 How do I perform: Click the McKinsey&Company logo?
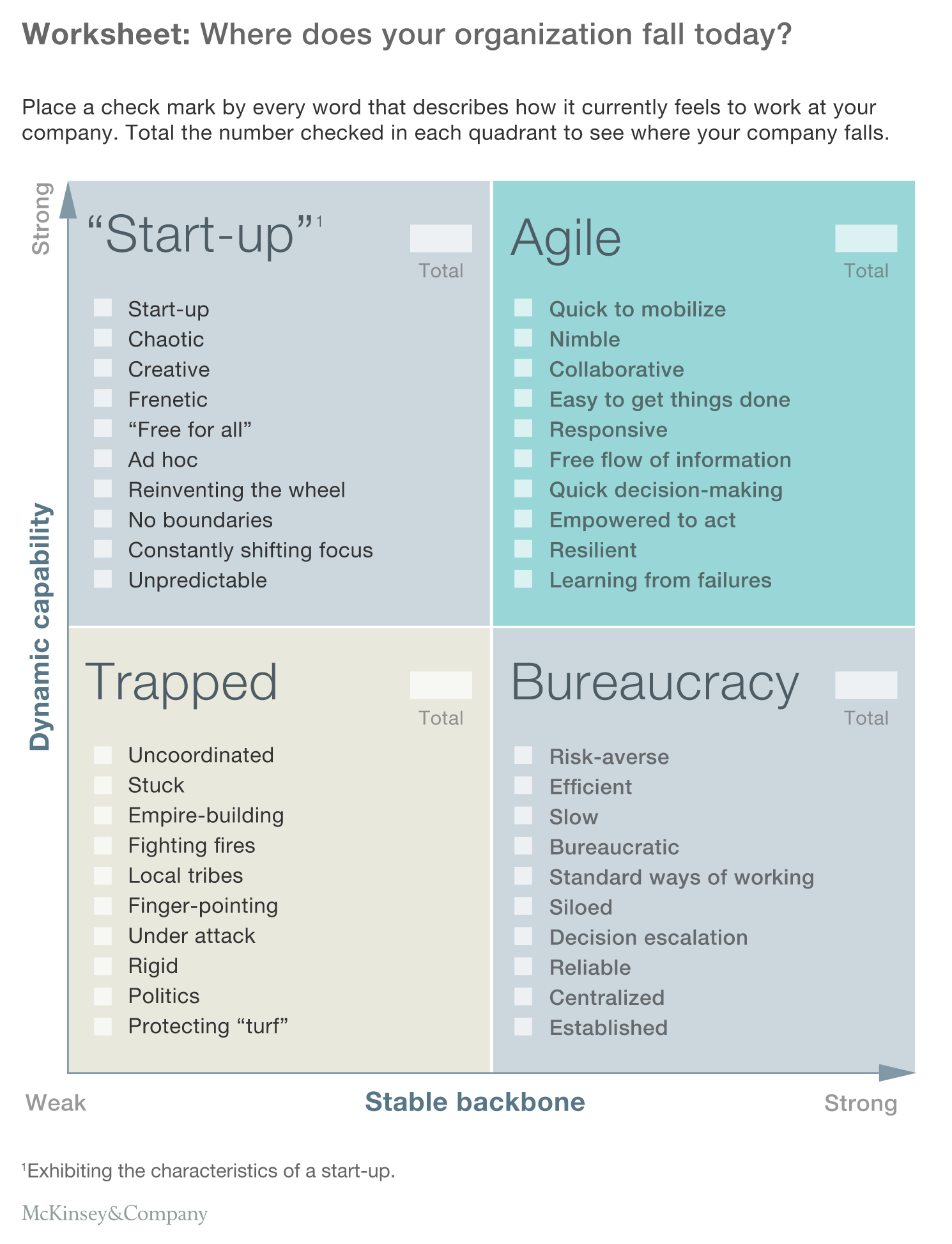coord(115,1213)
